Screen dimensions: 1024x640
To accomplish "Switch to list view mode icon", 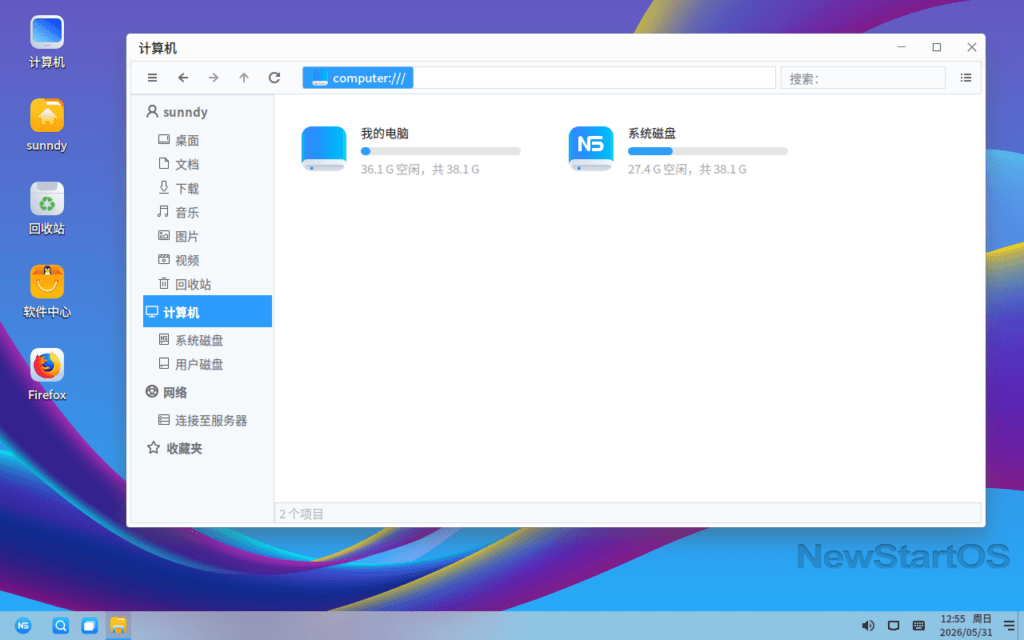I will 966,78.
